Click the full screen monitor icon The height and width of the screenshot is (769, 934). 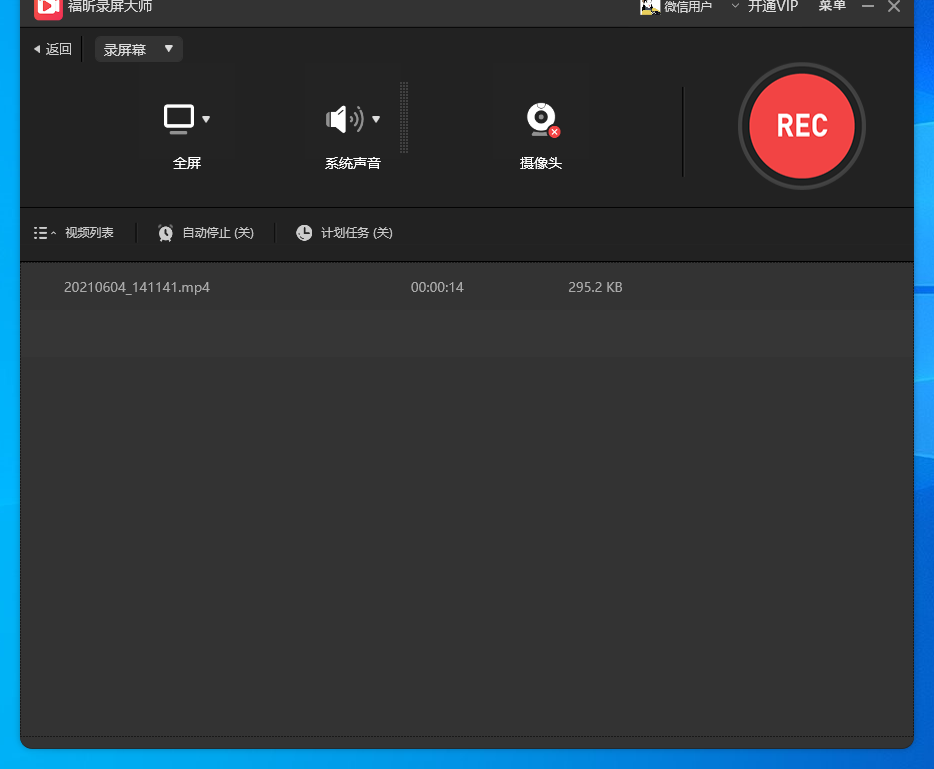(x=179, y=119)
